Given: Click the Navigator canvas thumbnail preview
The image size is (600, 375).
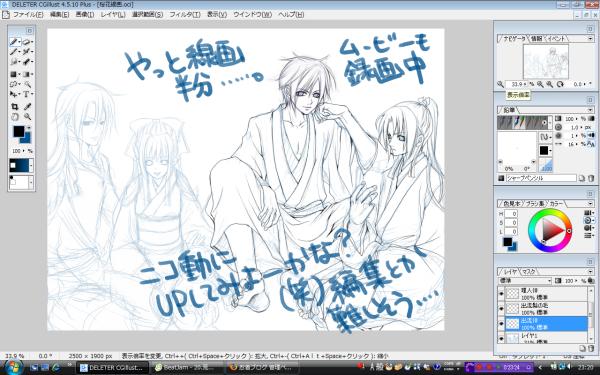Looking at the screenshot, I should coord(546,62).
